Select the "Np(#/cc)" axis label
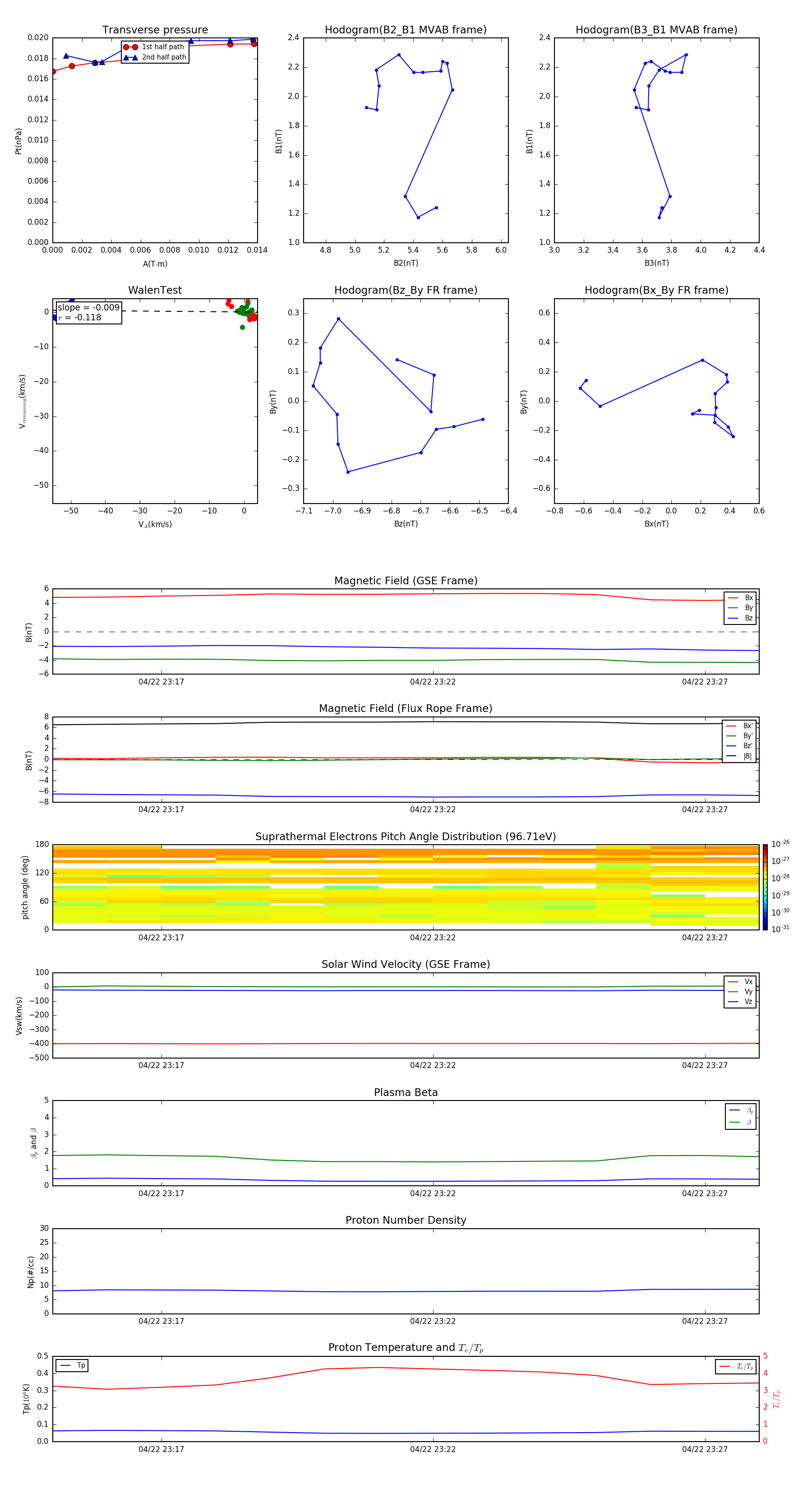This screenshot has height=1489, width=812. [x=31, y=1272]
